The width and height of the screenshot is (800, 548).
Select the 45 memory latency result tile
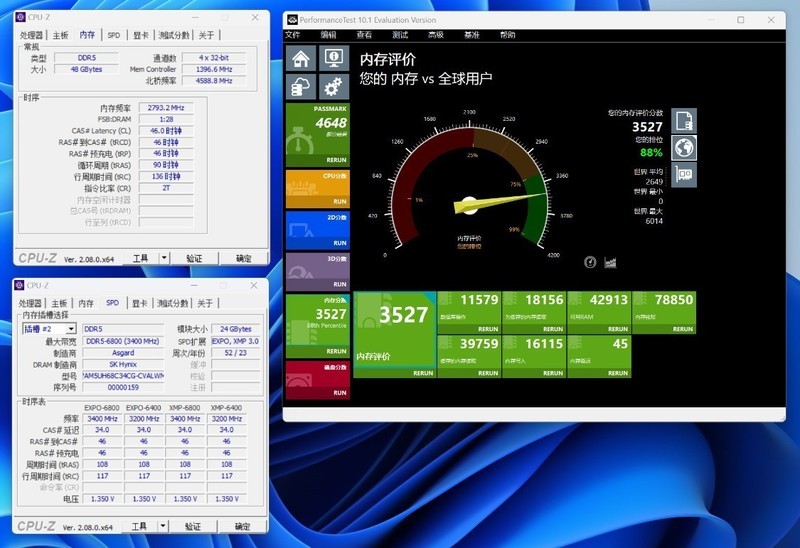[x=599, y=356]
